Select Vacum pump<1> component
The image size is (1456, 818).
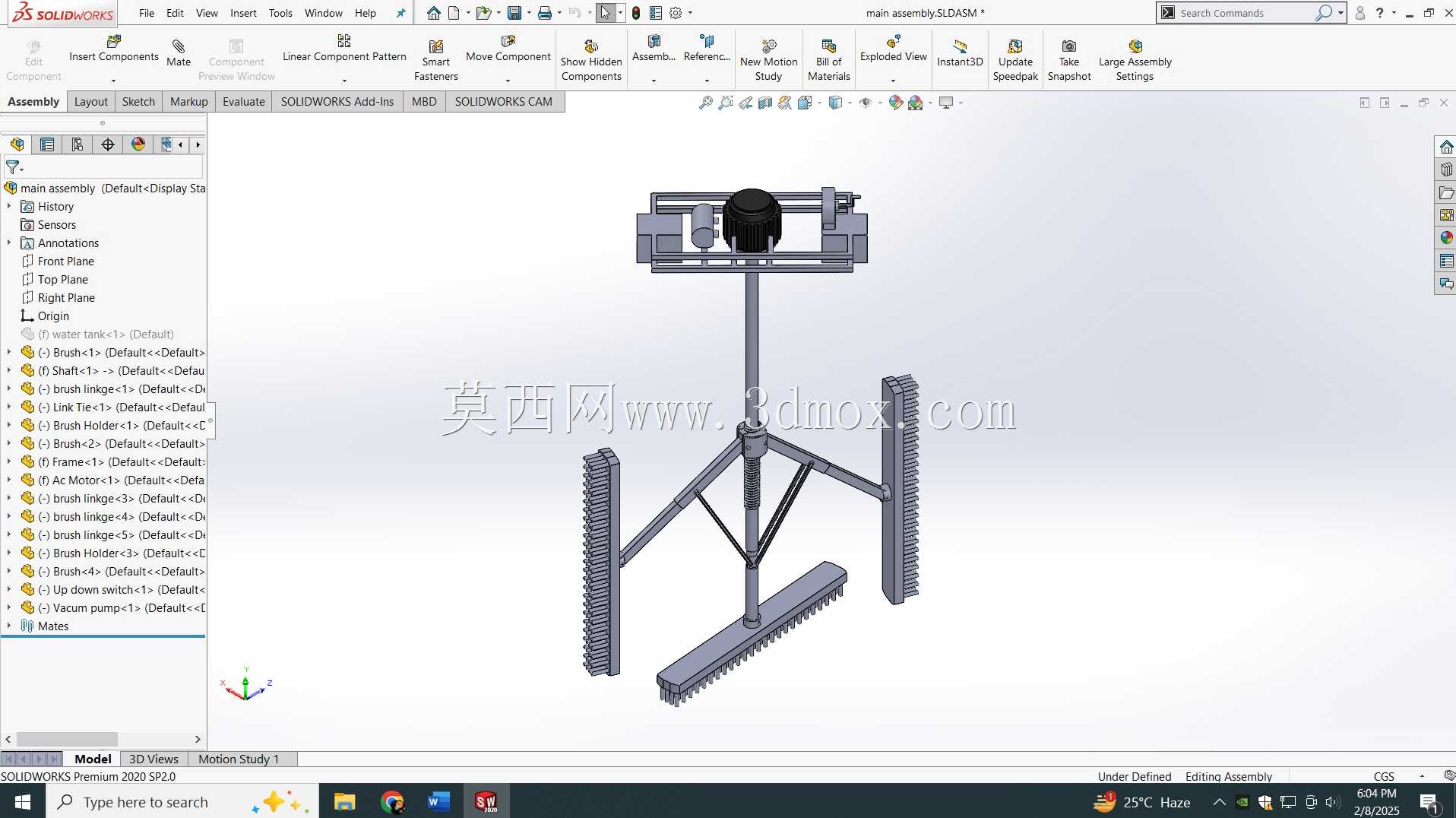coord(122,608)
